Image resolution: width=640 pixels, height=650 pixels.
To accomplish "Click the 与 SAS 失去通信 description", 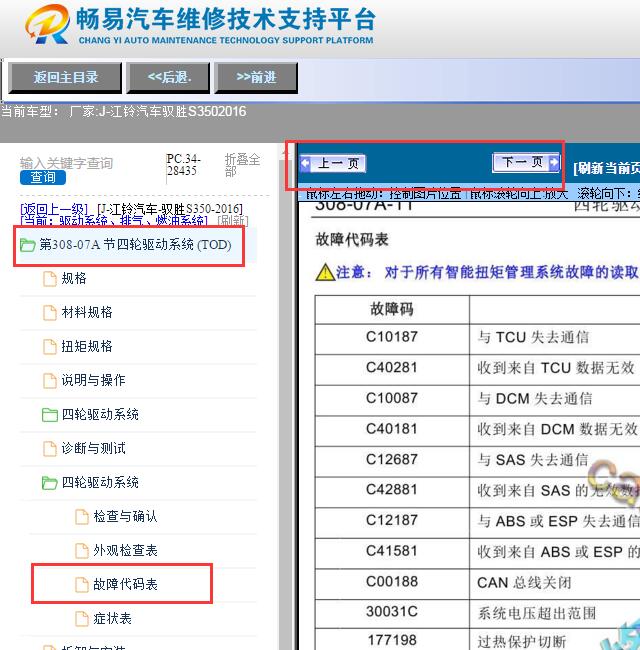I will [x=533, y=460].
